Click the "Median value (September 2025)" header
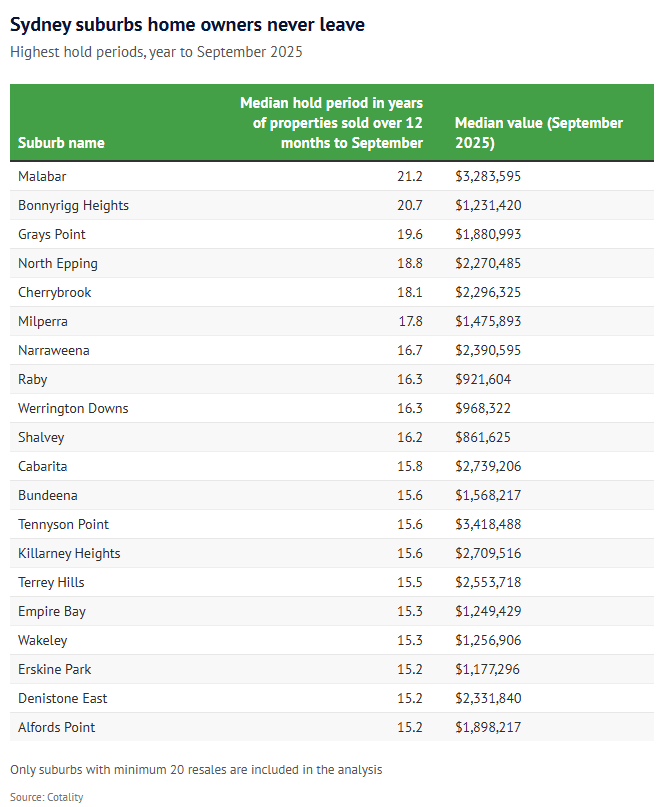656x807 pixels. point(538,133)
